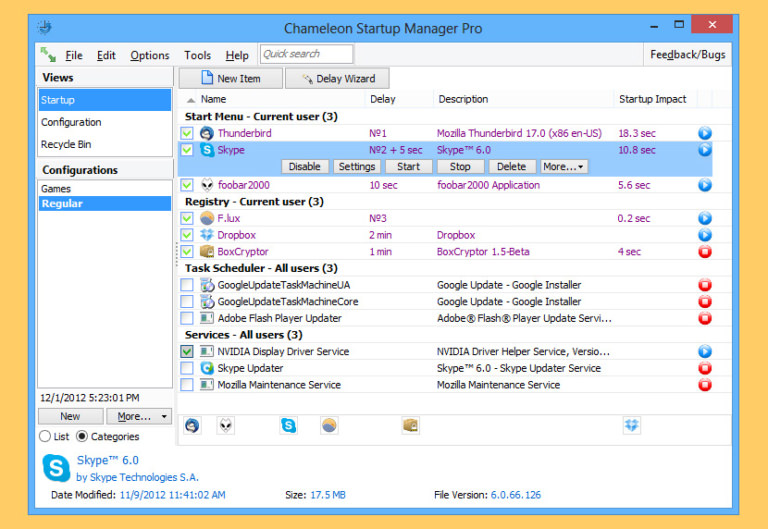Click the F.lux icon in the bottom timeline
Viewport: 768px width, 529px height.
pyautogui.click(x=329, y=426)
